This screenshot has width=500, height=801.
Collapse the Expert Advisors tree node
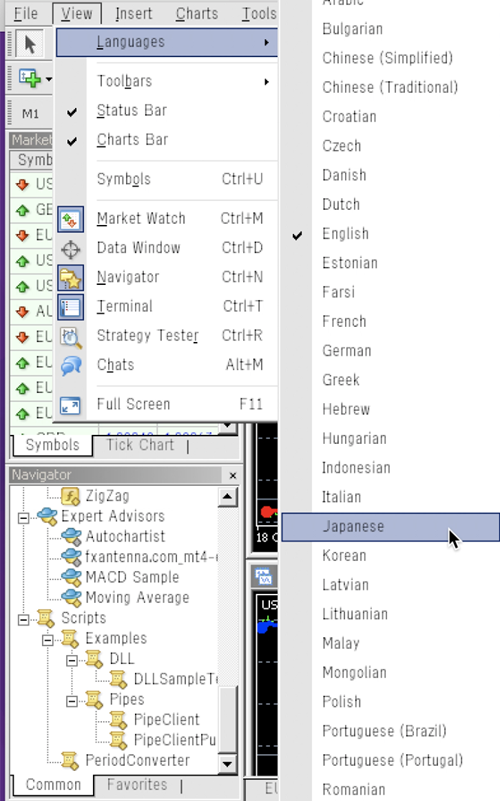[x=23, y=518]
